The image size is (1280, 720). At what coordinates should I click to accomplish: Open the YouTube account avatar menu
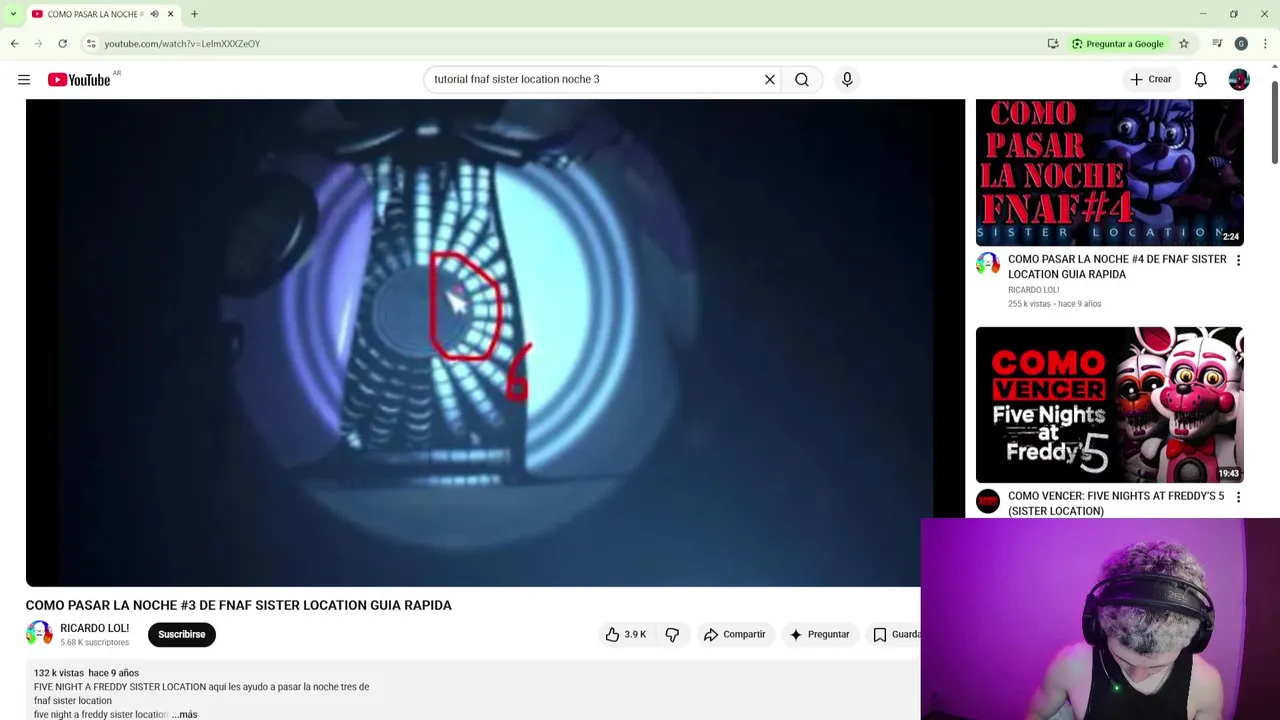pos(1239,79)
